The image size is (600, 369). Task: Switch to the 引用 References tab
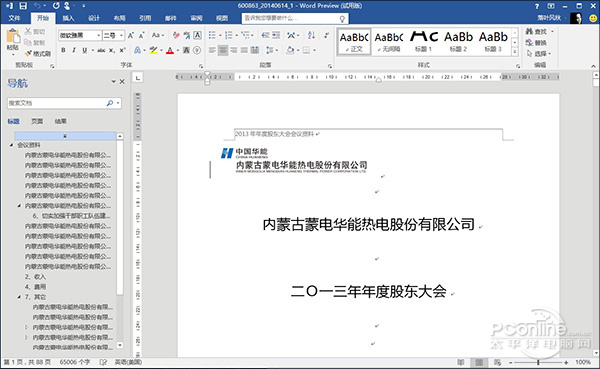(x=145, y=18)
